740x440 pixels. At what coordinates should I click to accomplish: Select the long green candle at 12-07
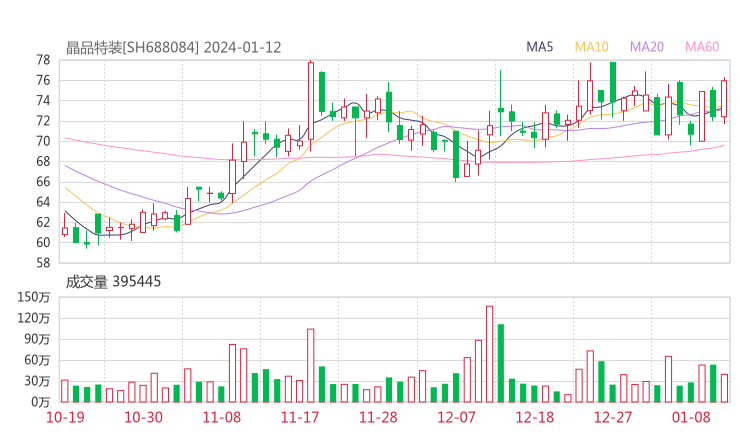(x=456, y=154)
